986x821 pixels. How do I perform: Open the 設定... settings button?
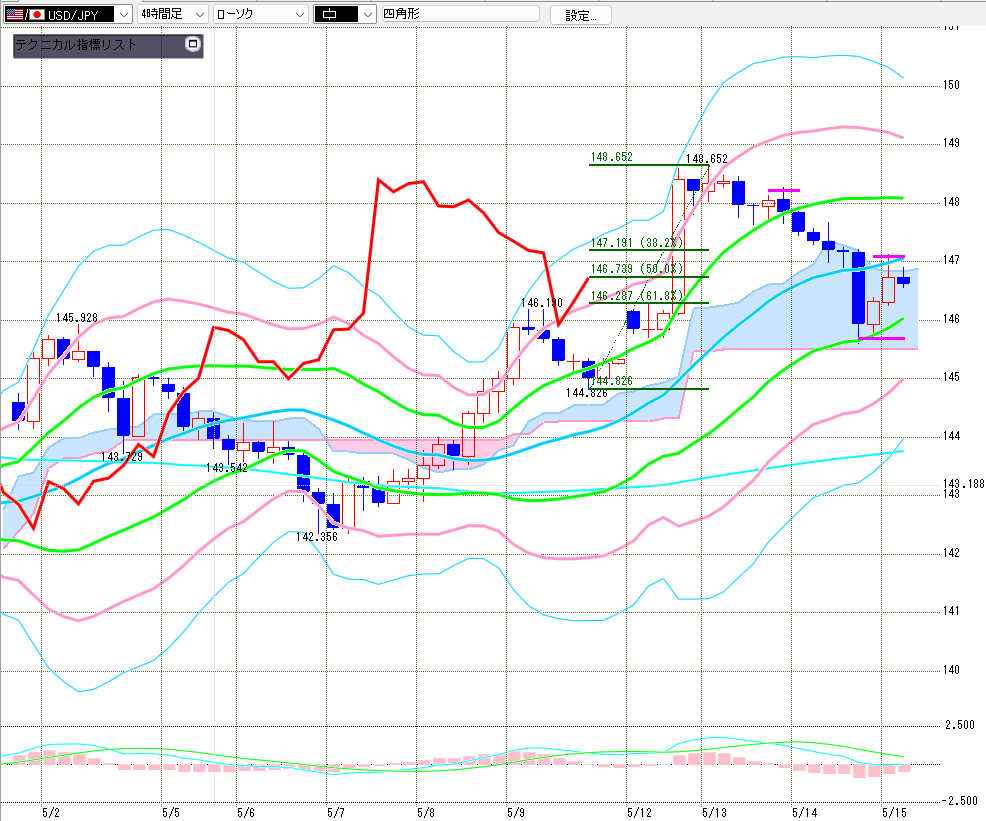coord(580,15)
